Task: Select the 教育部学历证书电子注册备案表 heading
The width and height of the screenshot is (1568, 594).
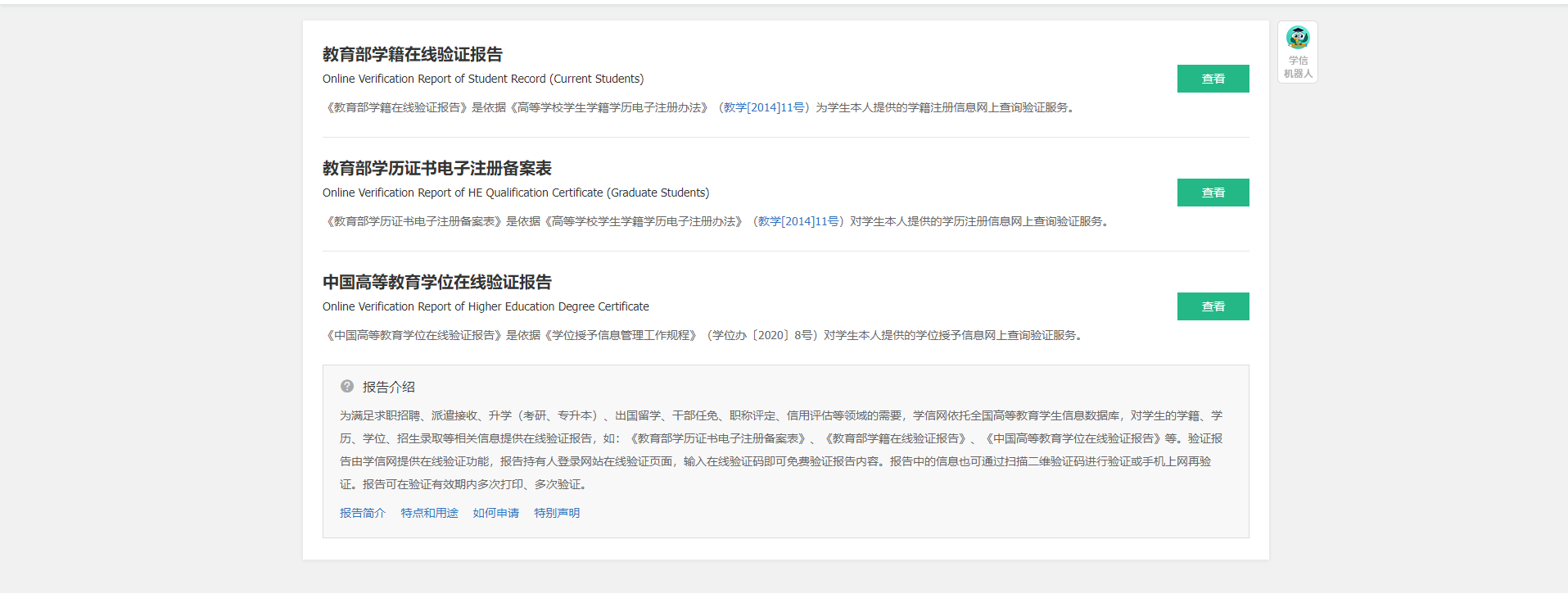Action: coord(436,169)
